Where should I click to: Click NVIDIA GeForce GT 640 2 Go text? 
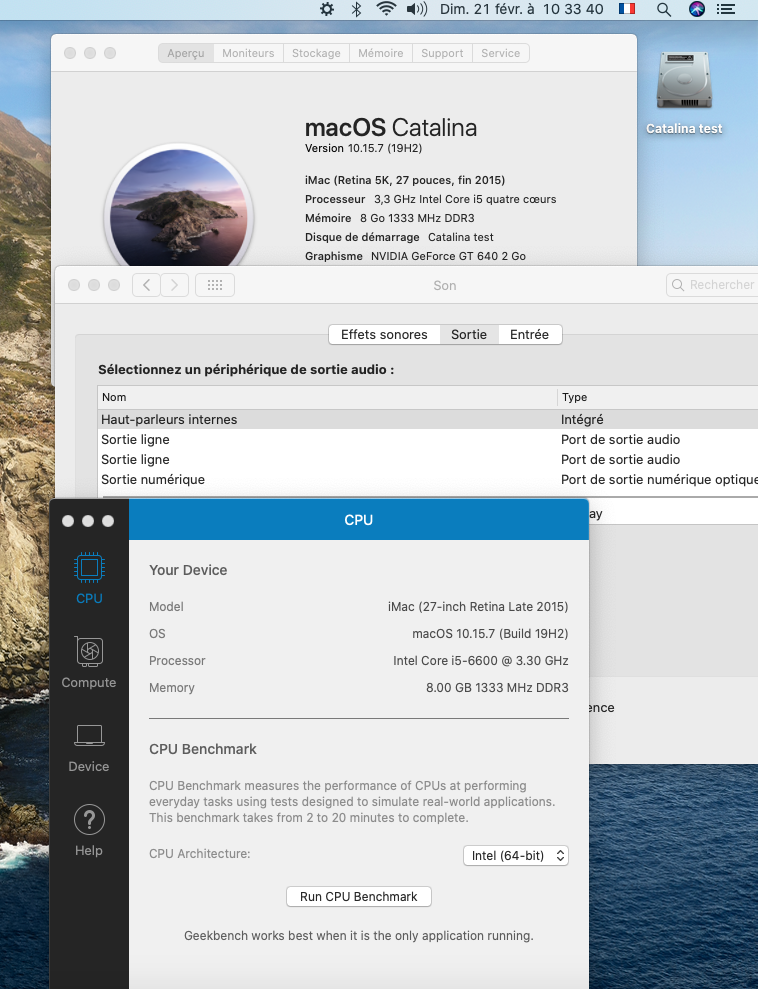448,256
